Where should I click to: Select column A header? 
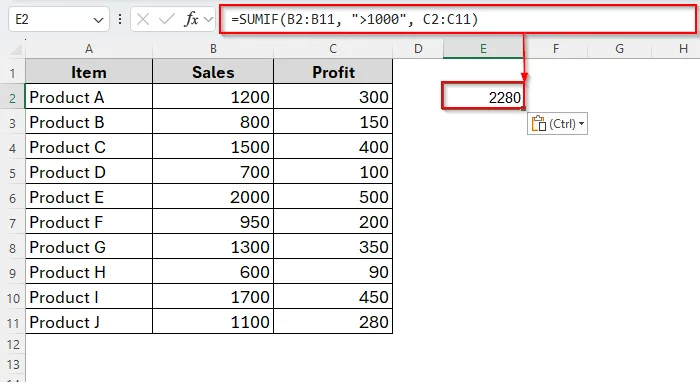(89, 49)
